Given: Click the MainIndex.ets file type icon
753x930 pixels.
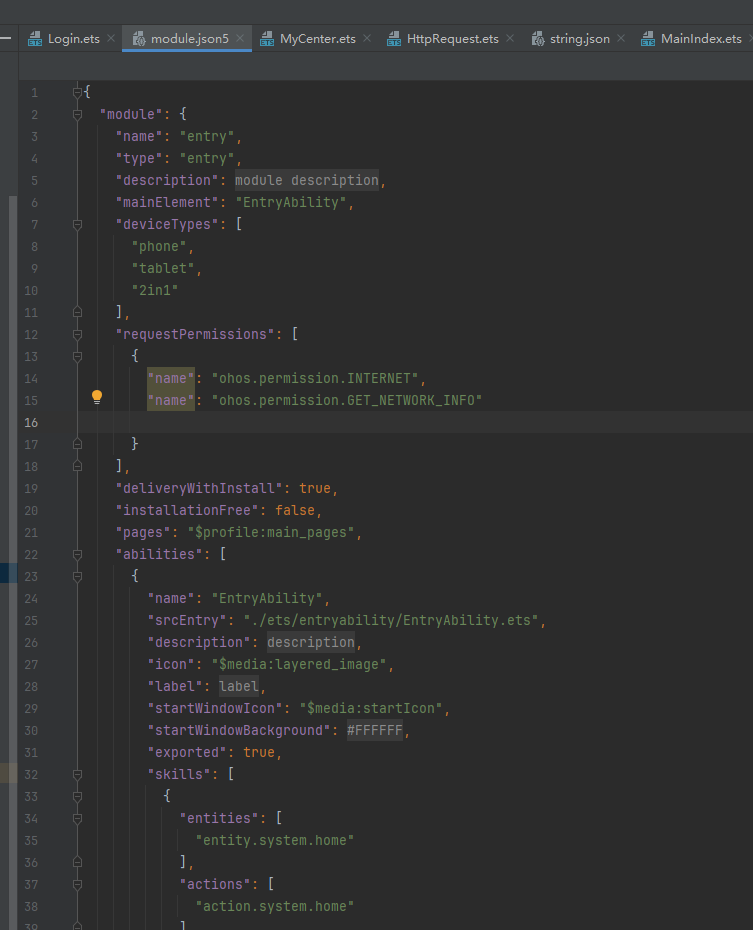Looking at the screenshot, I should pyautogui.click(x=648, y=39).
